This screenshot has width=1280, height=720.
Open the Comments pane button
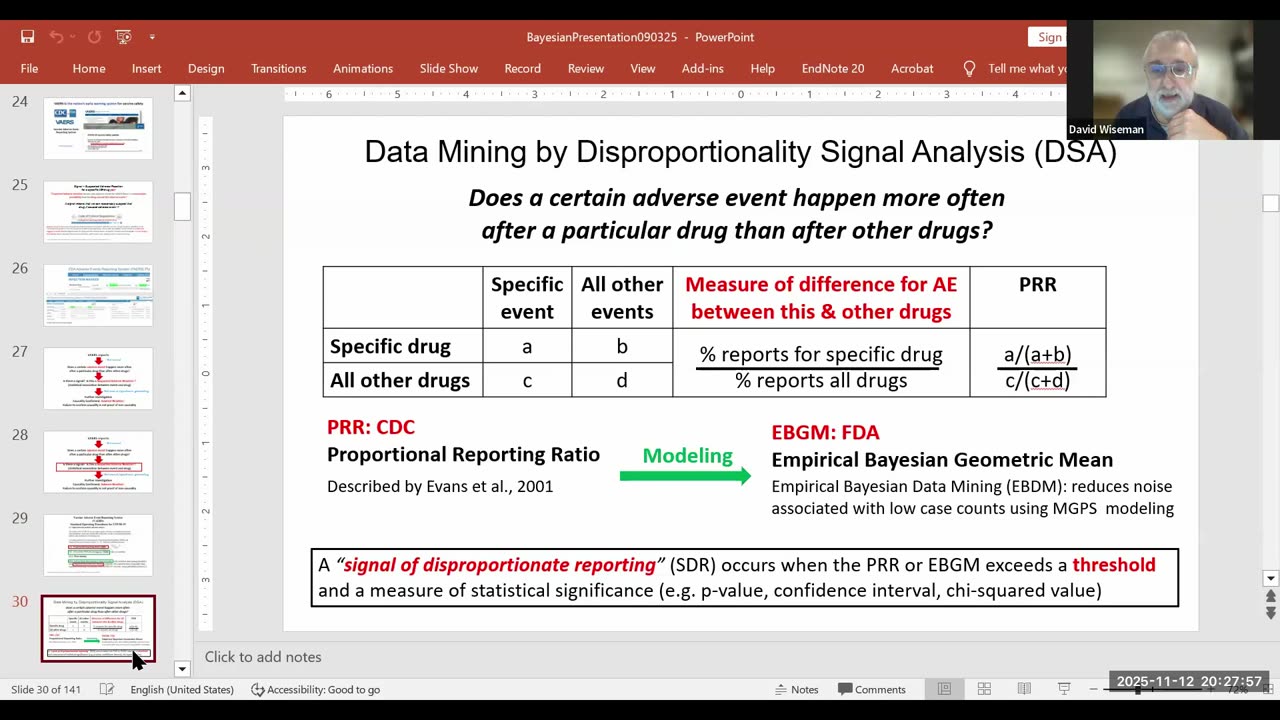pos(872,689)
